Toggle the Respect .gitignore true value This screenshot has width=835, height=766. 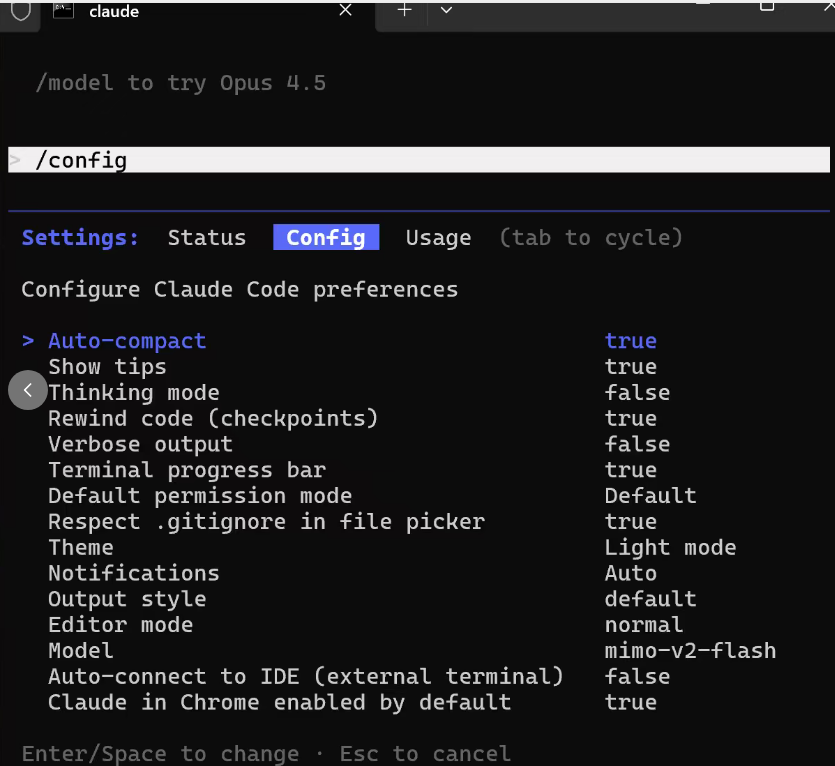[x=631, y=522]
